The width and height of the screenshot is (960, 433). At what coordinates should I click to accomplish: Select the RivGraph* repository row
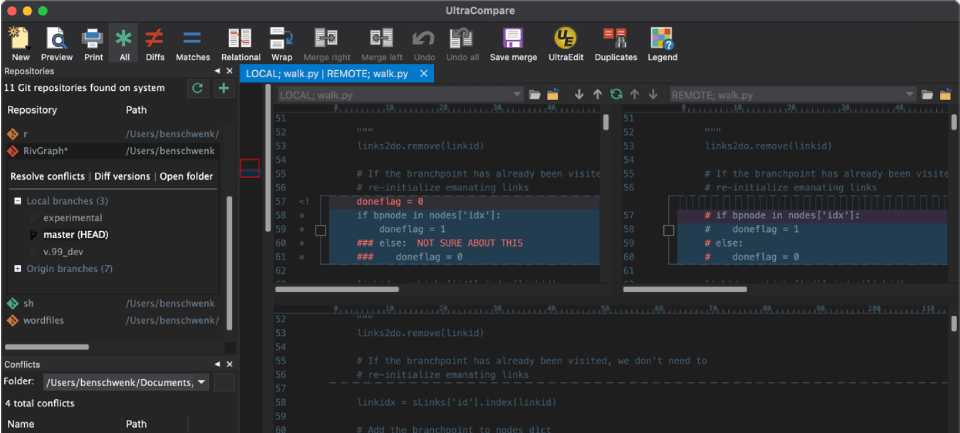click(x=113, y=151)
